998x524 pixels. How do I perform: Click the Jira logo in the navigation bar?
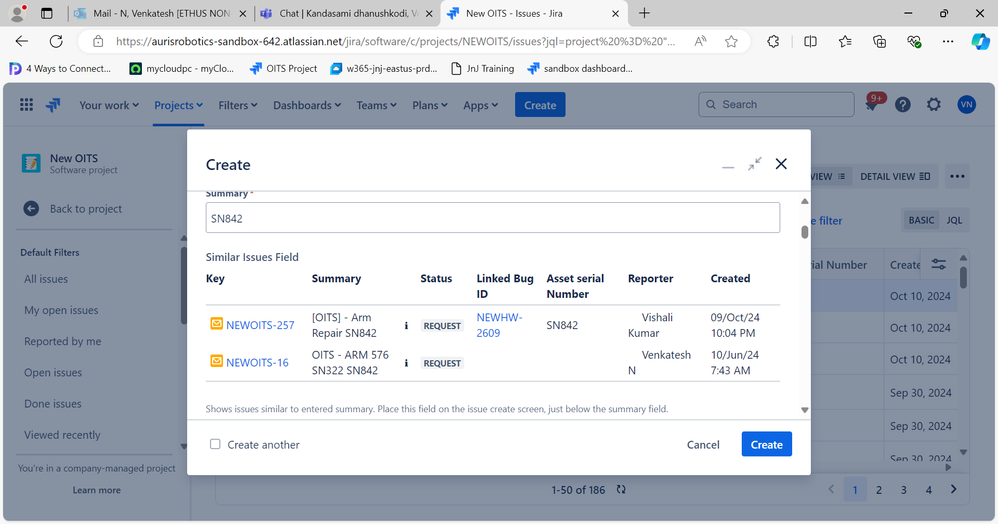pos(53,105)
